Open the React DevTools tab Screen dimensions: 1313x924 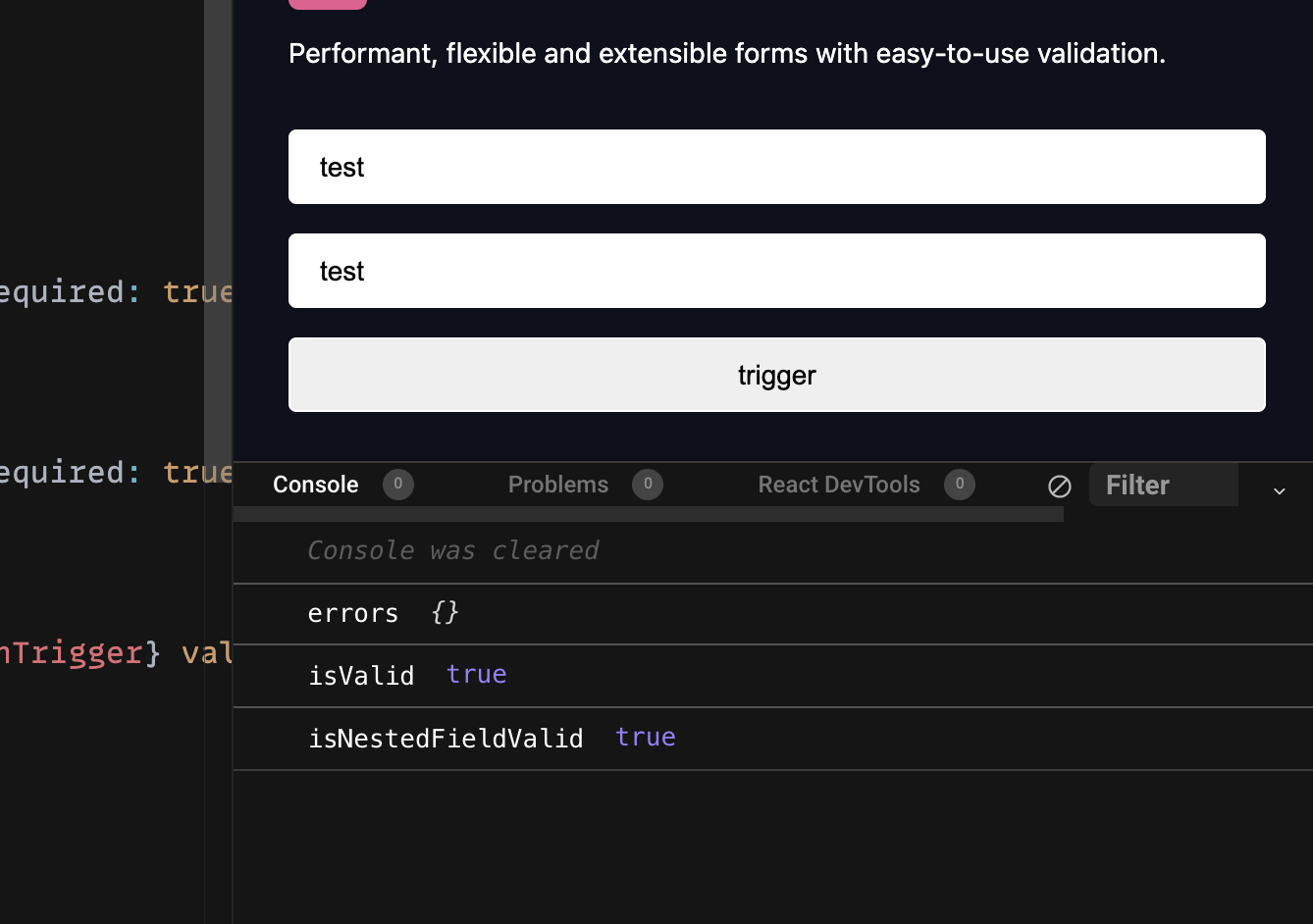(x=839, y=484)
